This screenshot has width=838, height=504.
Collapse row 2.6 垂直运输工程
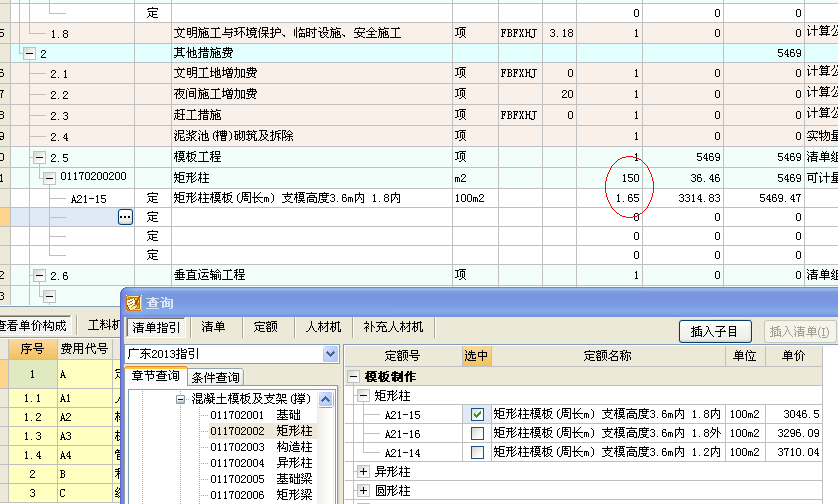39,276
